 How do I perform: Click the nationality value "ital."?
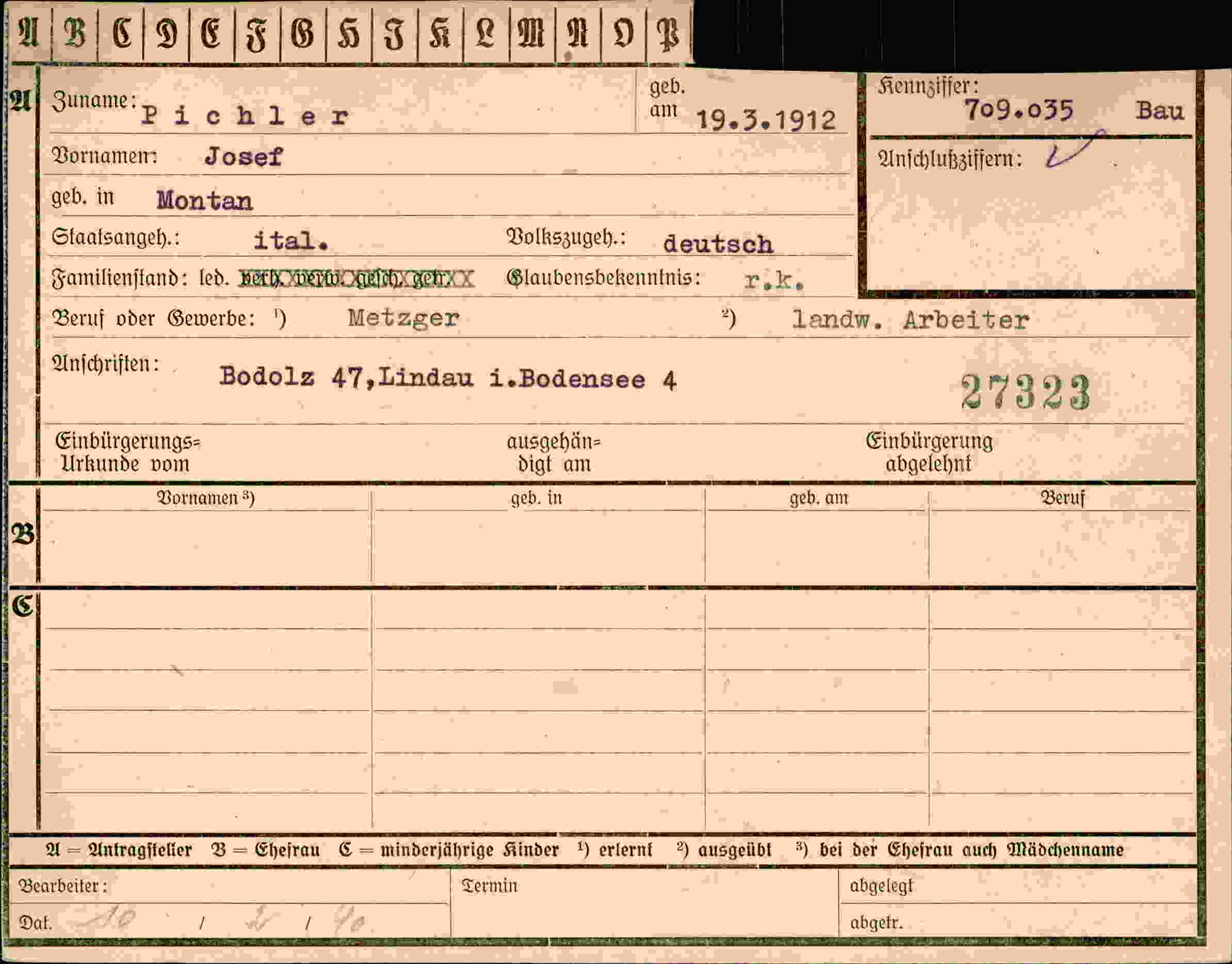pyautogui.click(x=290, y=241)
